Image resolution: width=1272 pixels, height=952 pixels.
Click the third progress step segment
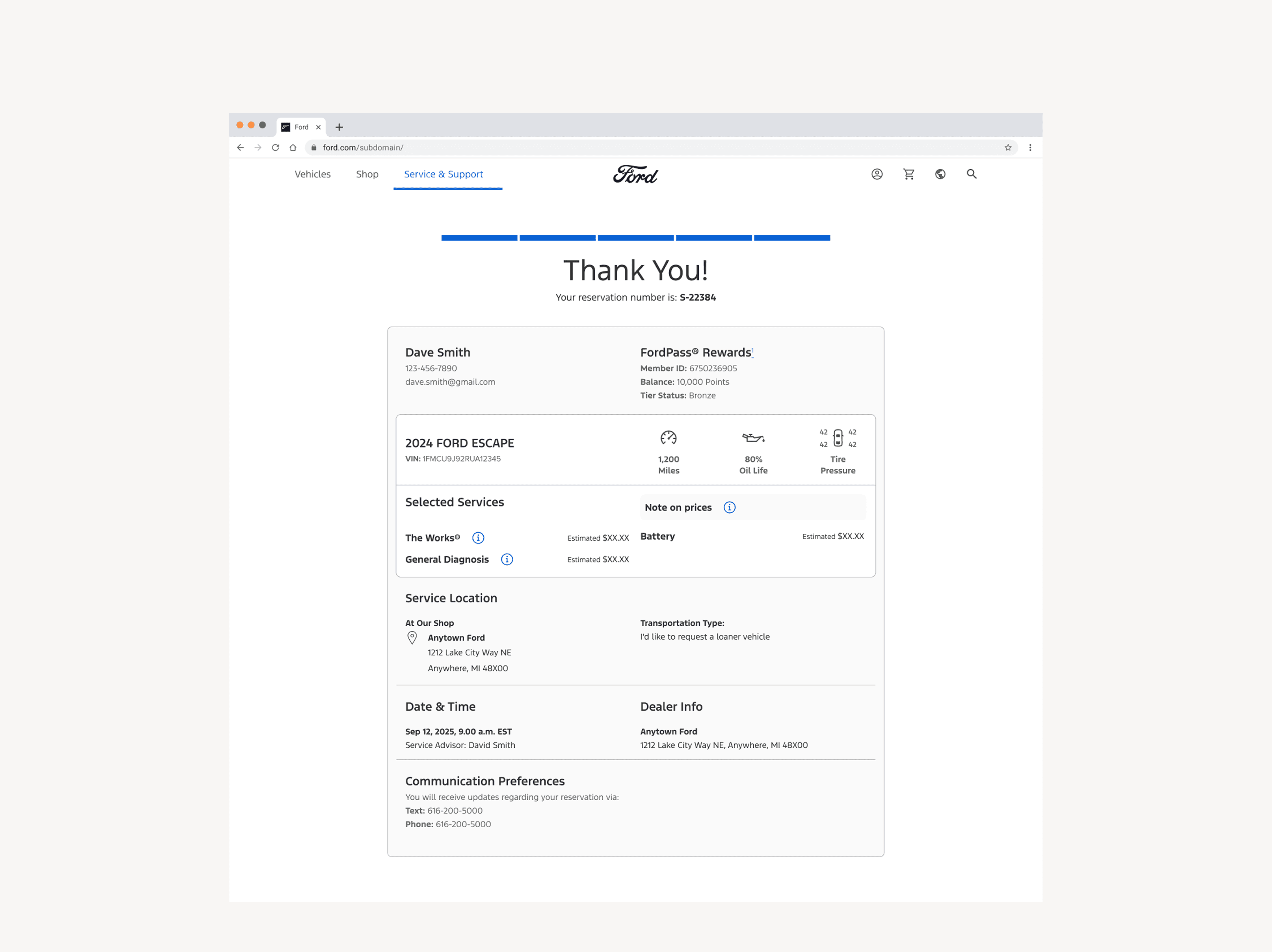(635, 238)
